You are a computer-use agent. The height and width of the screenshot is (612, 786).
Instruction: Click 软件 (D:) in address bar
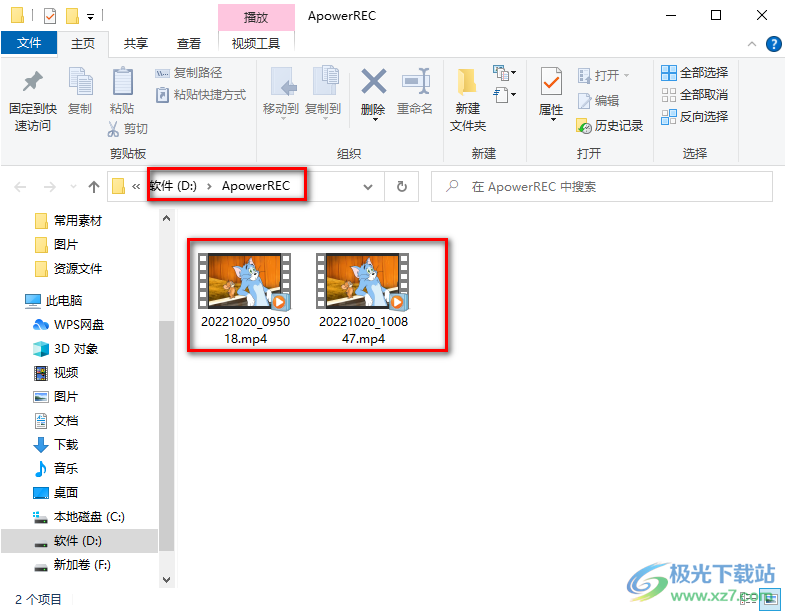pos(173,186)
